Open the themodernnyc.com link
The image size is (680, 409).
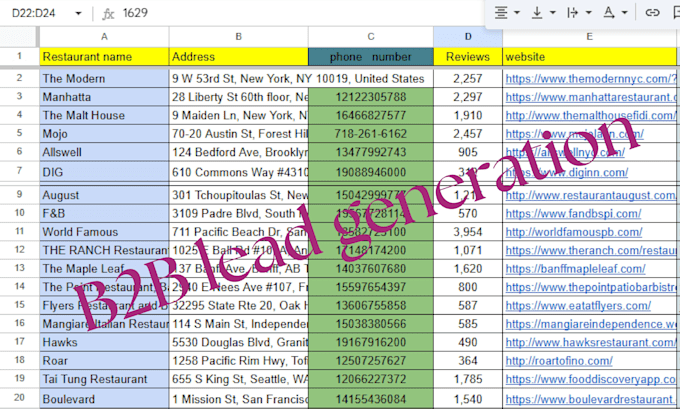coord(591,79)
